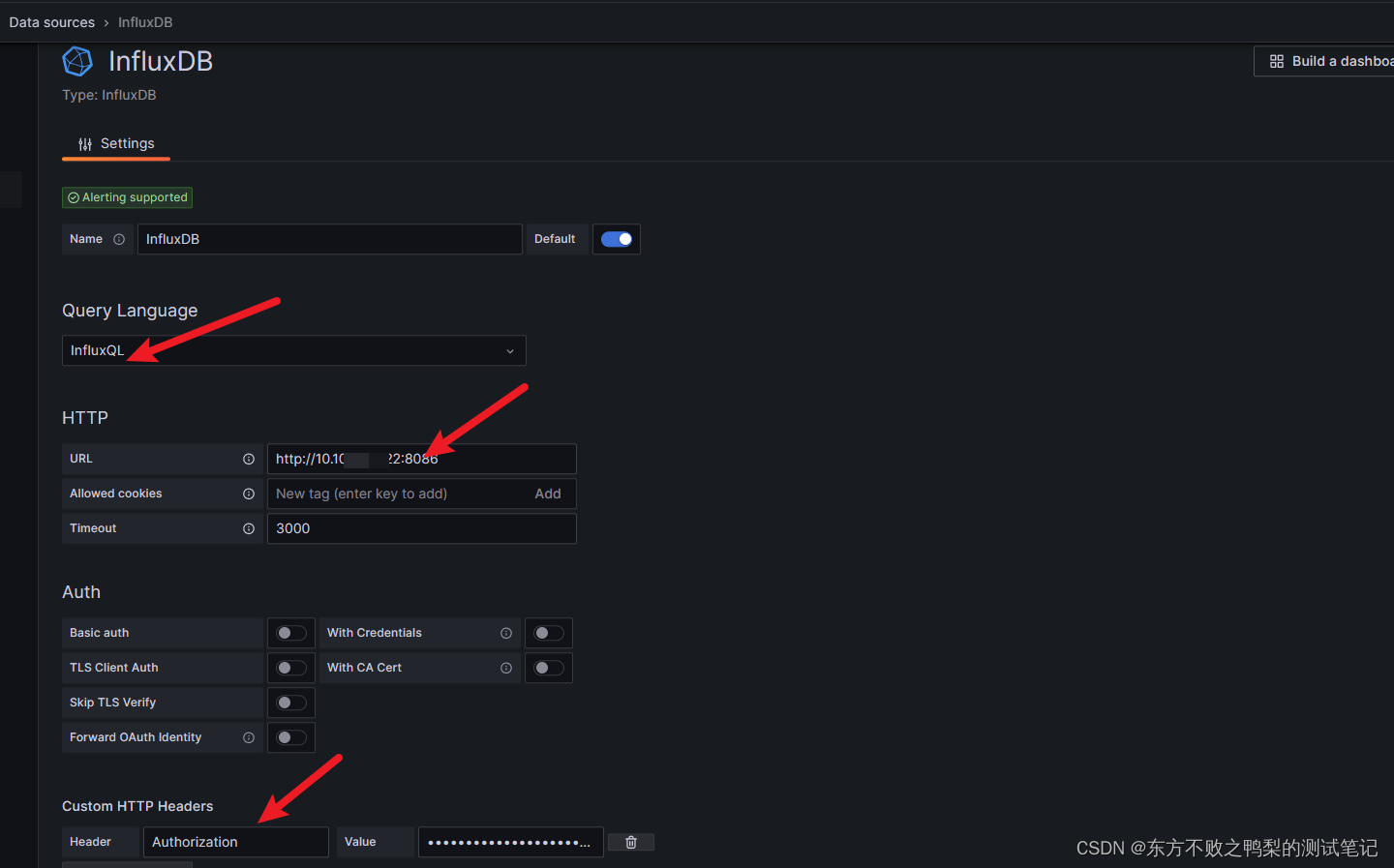Open the Settings tab
This screenshot has width=1394, height=868.
pos(116,143)
